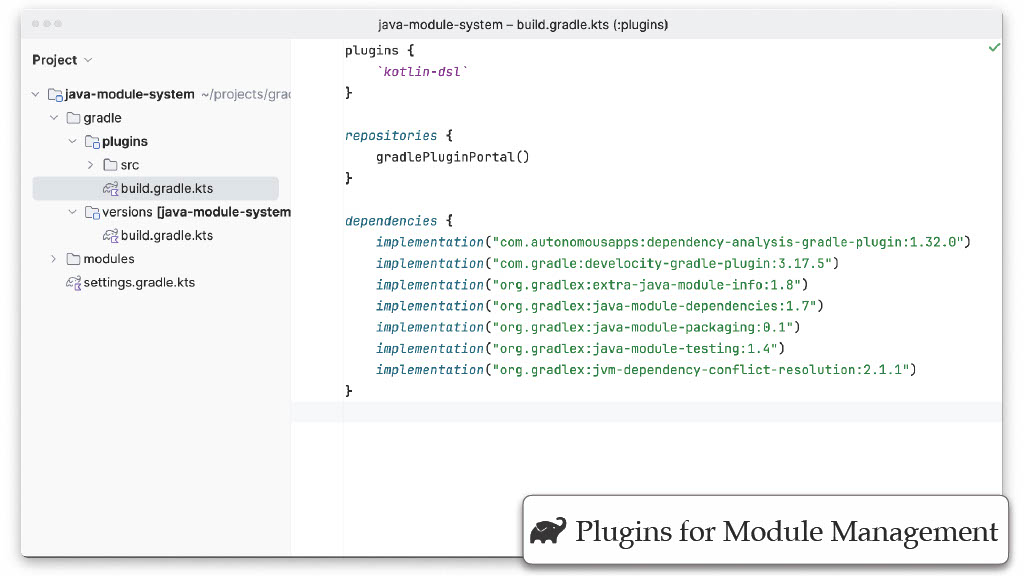Click the develocity-gradle-plugin:3.17.5 line
The width and height of the screenshot is (1024, 576).
(607, 264)
